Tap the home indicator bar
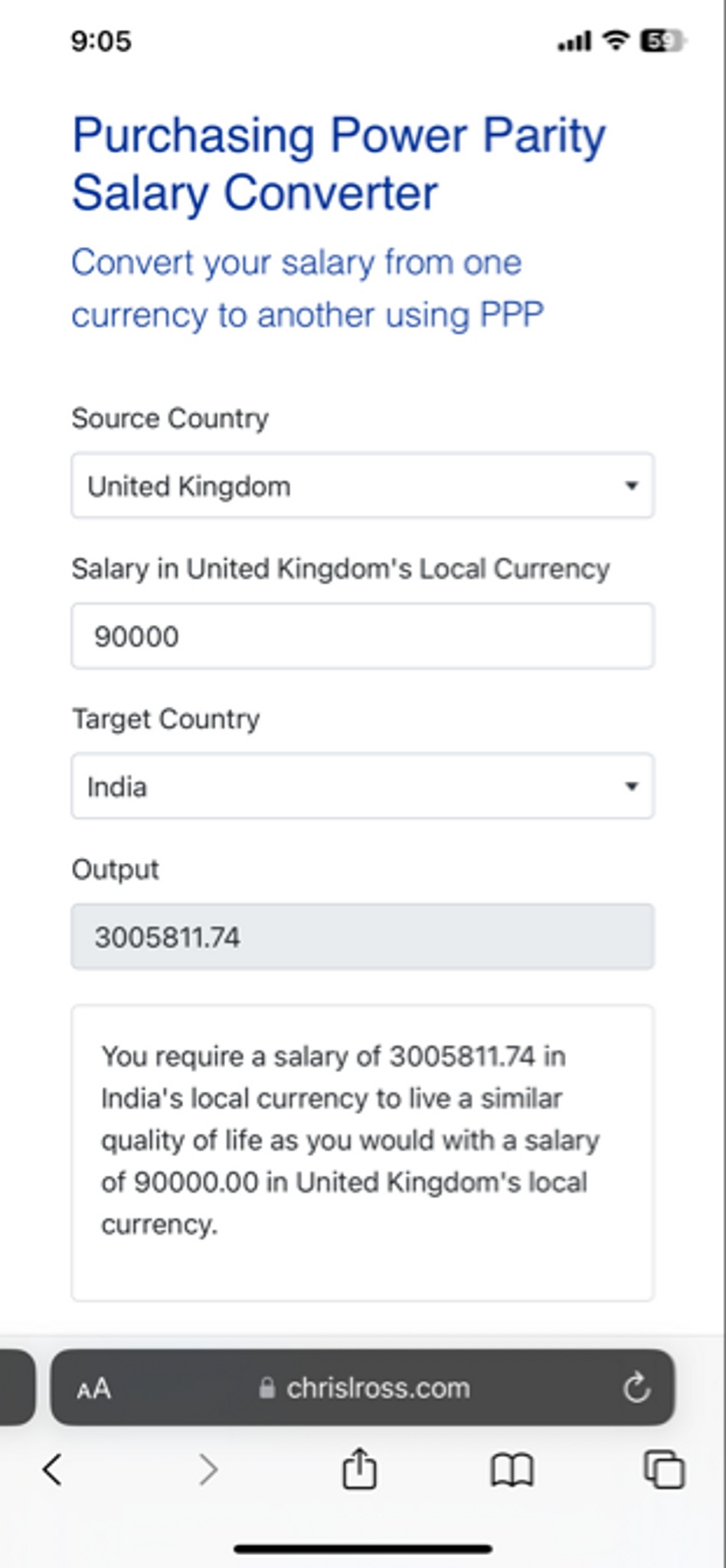Image resolution: width=726 pixels, height=1568 pixels. tap(363, 1549)
